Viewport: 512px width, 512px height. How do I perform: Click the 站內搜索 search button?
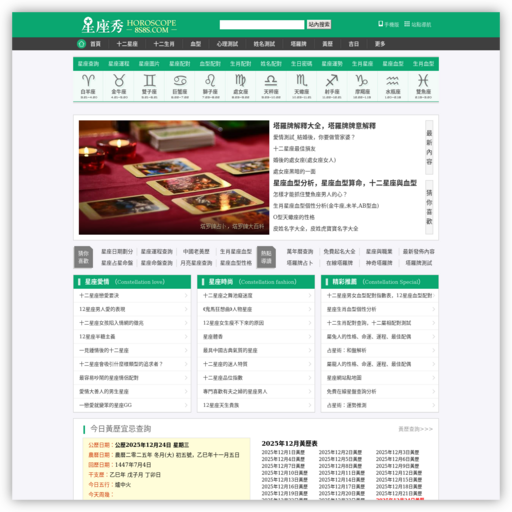click(319, 24)
